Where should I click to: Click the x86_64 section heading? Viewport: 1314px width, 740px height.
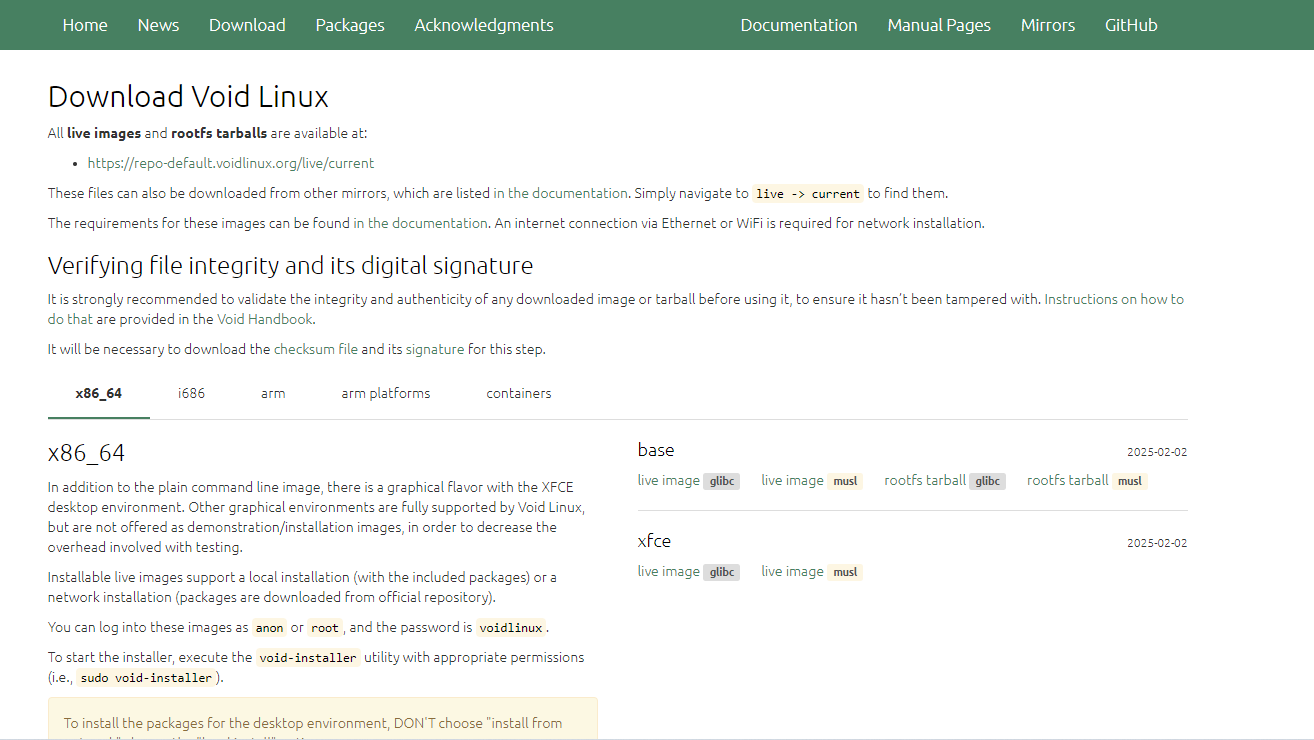point(86,453)
